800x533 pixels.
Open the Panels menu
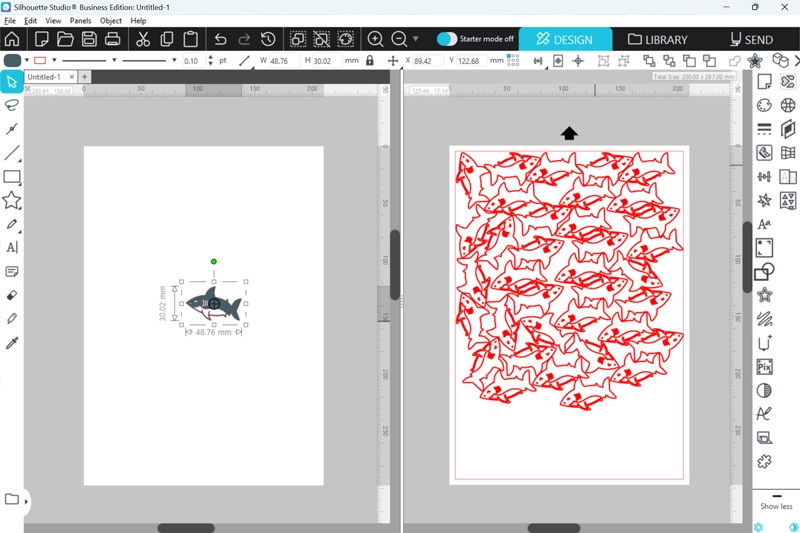(x=80, y=20)
